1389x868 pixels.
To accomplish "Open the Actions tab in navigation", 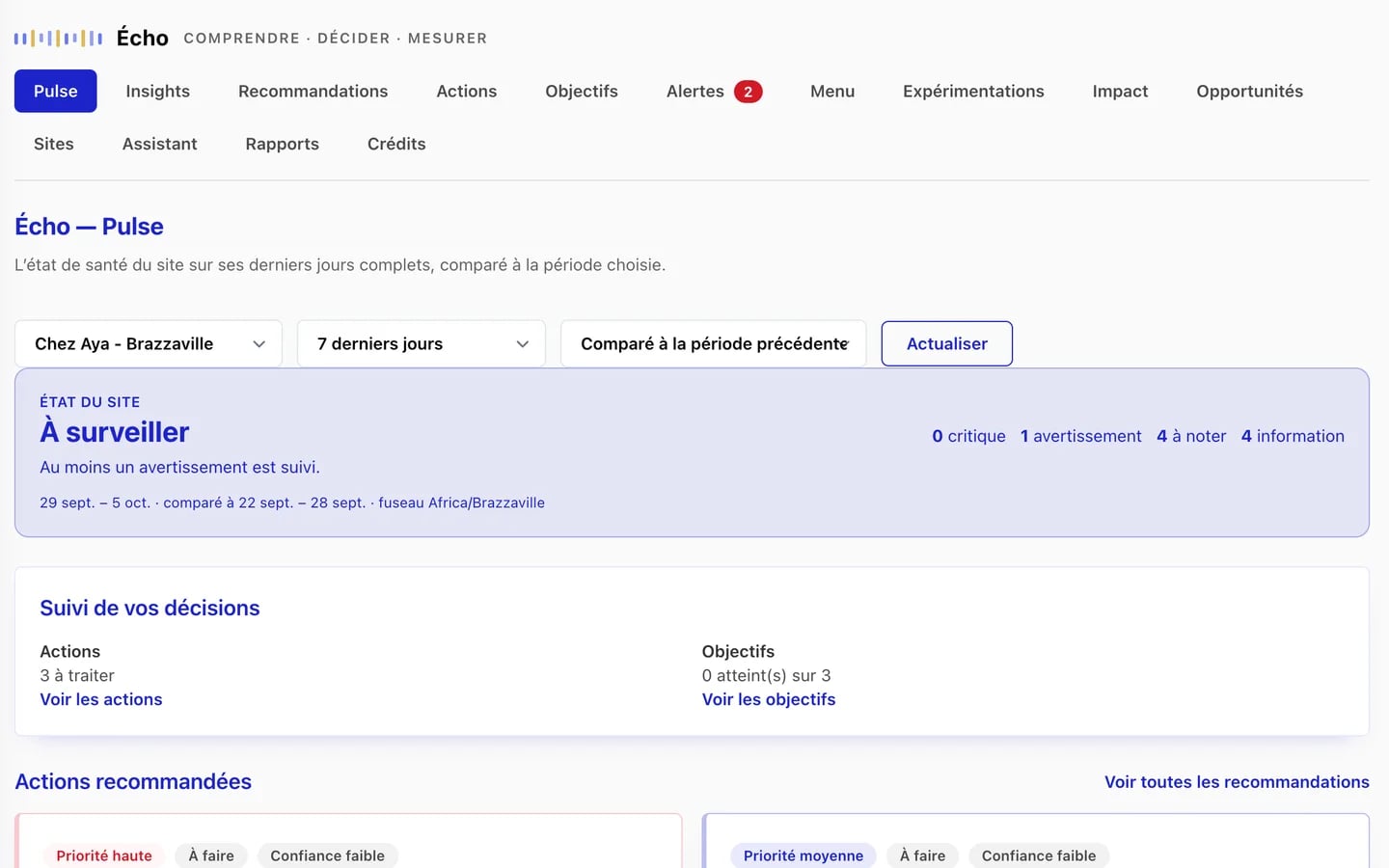I will (466, 91).
